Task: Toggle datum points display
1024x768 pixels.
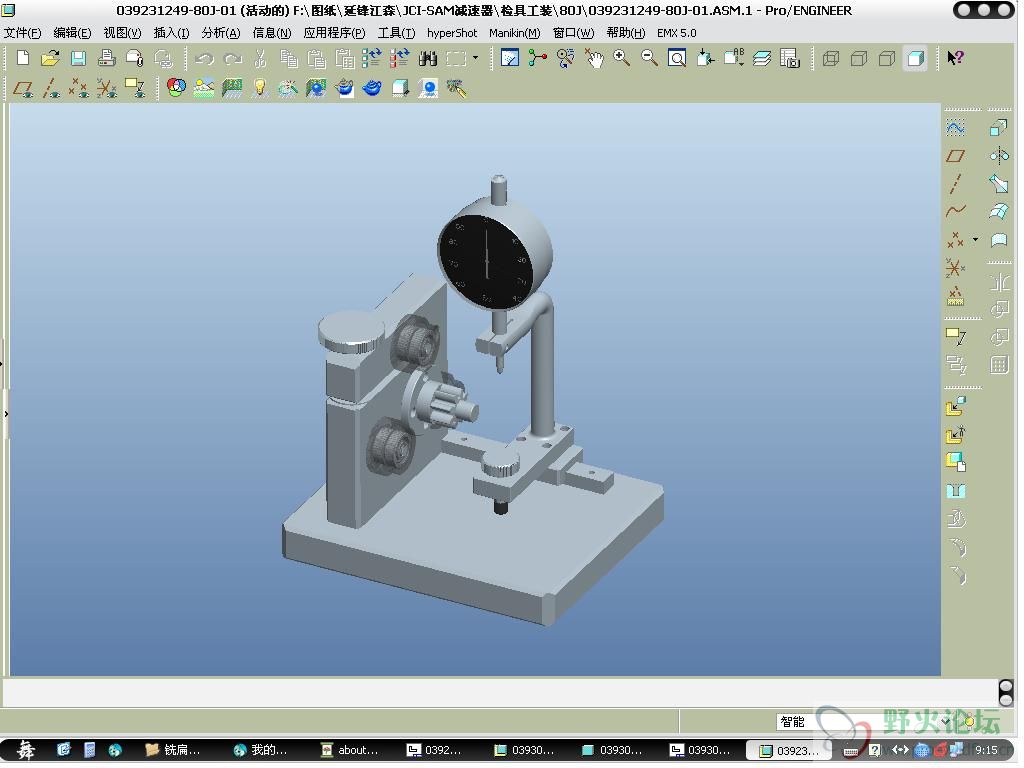Action: tap(80, 88)
